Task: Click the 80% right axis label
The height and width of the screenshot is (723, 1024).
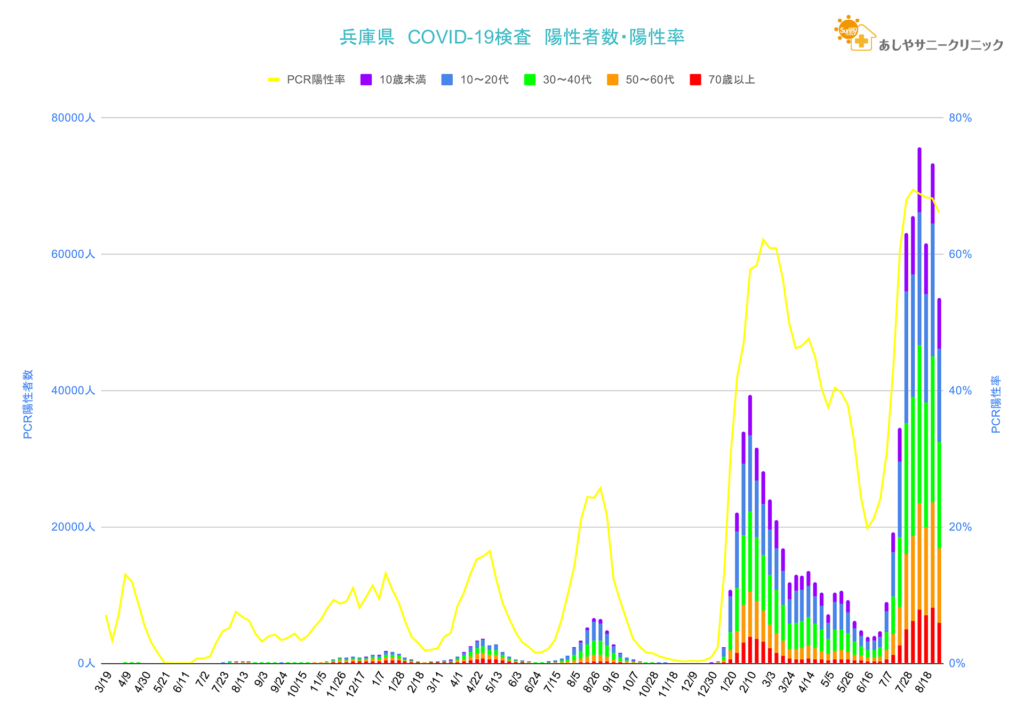Action: coord(960,118)
